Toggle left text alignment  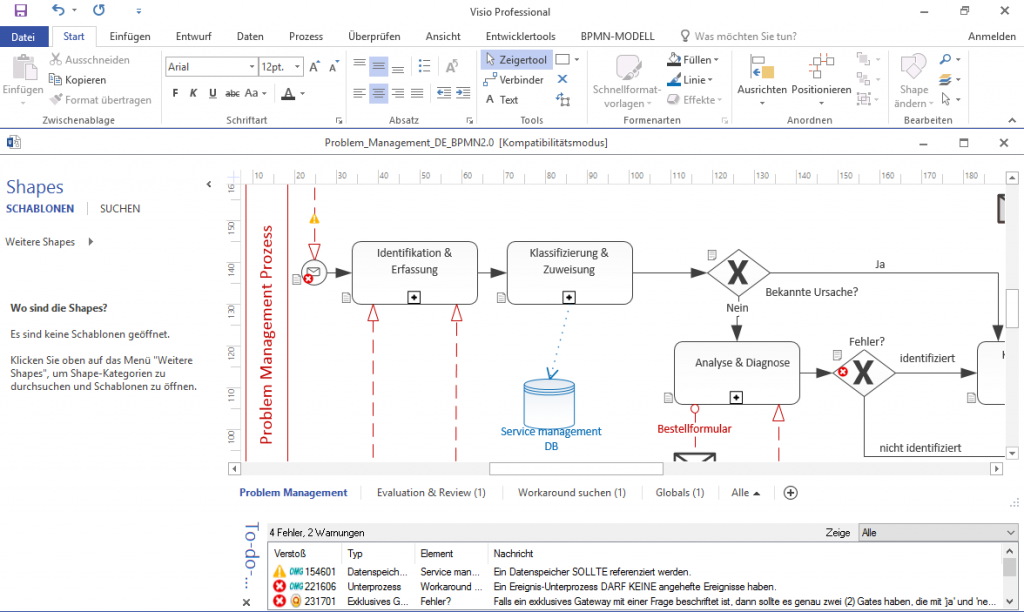tap(359, 93)
